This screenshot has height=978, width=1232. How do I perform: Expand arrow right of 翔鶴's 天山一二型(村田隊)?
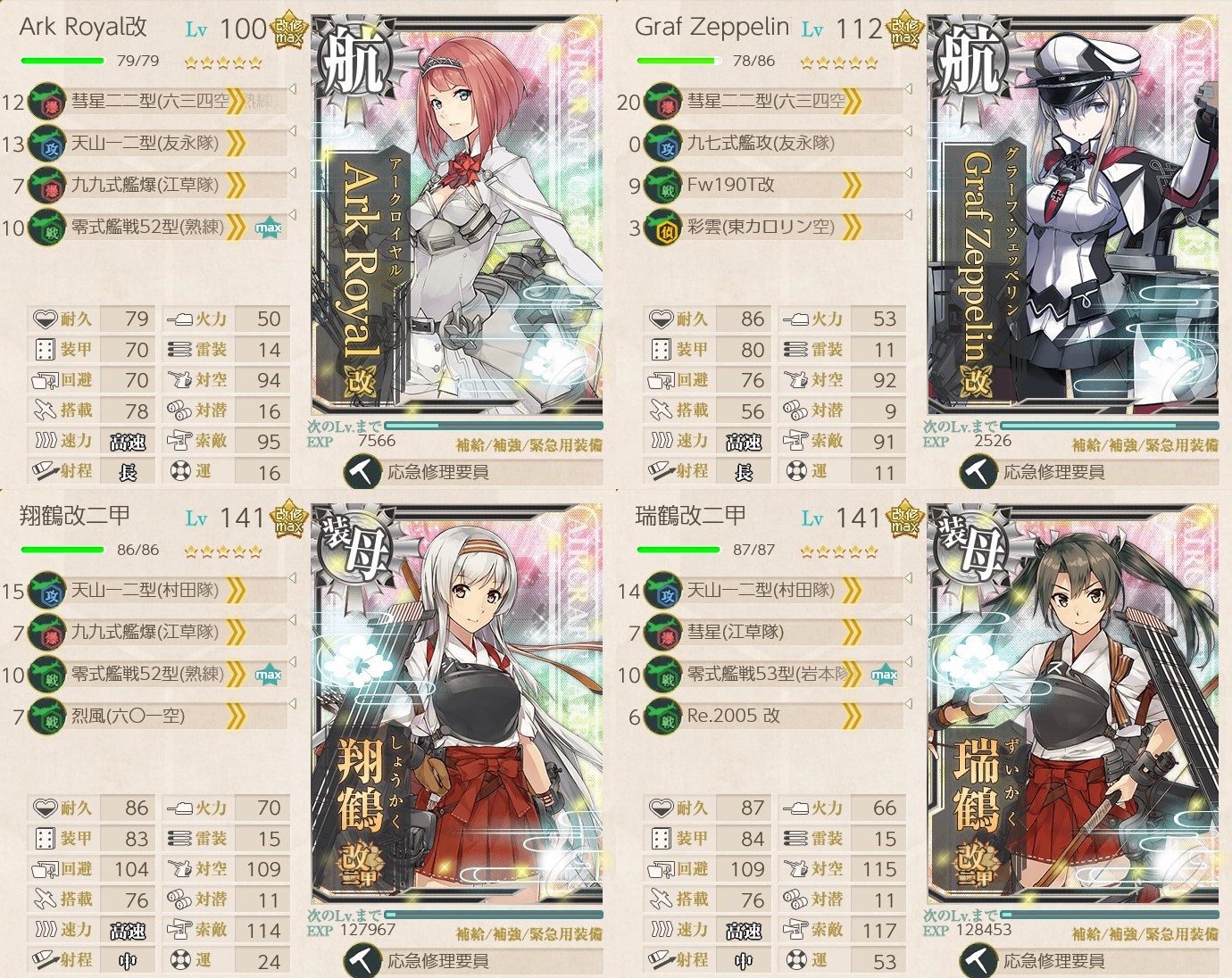292,578
